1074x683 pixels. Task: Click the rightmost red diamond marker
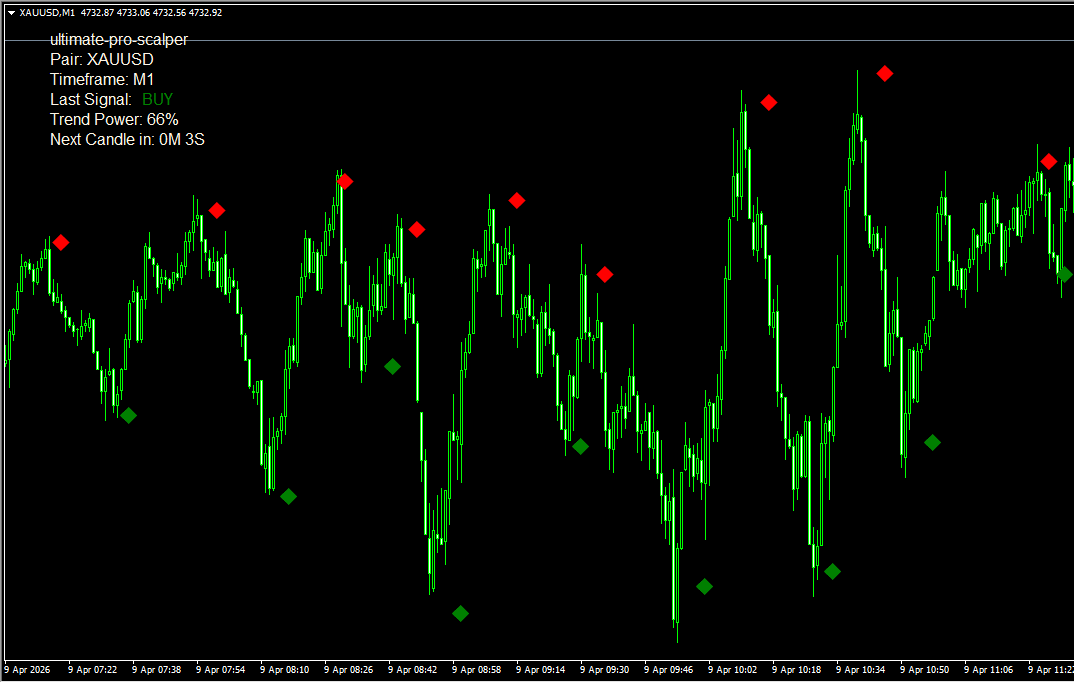pyautogui.click(x=1048, y=161)
